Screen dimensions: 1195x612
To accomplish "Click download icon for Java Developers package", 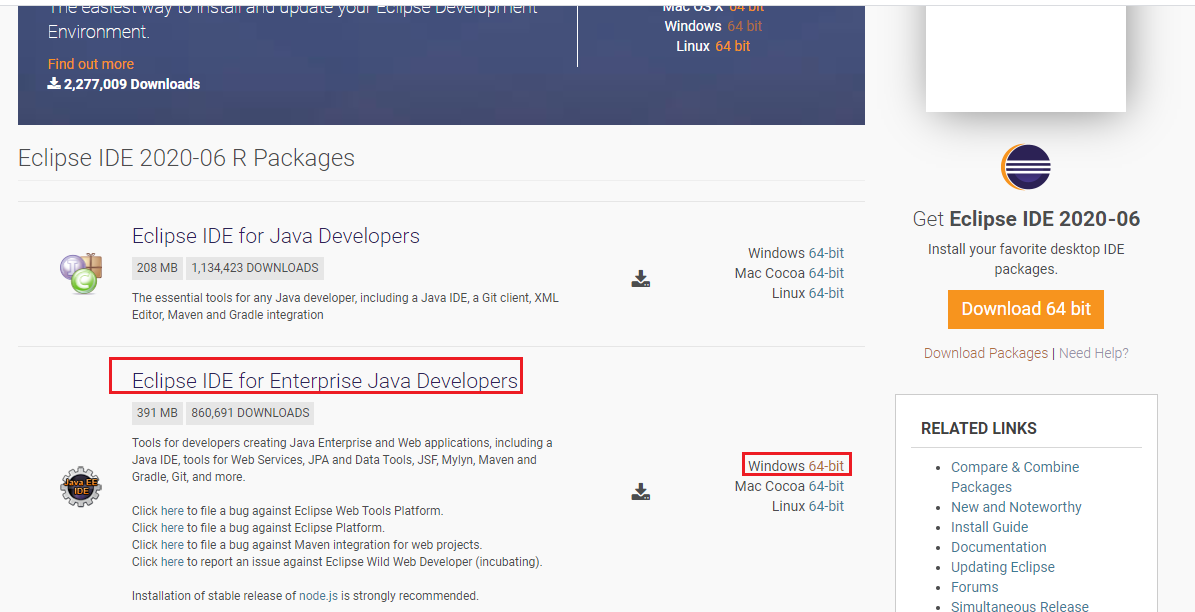I will [641, 279].
